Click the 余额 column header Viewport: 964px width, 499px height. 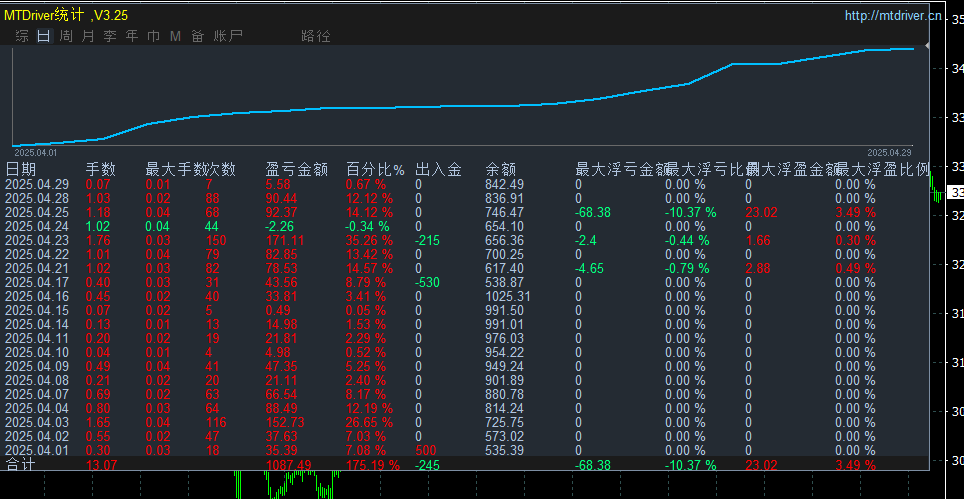point(500,169)
